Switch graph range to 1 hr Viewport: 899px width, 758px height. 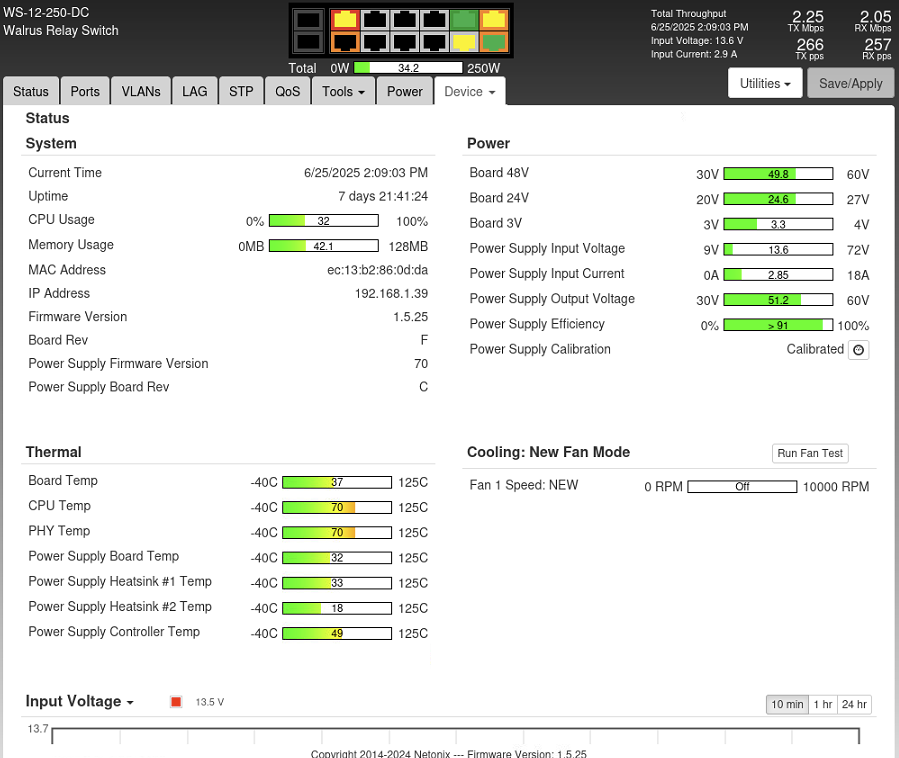(823, 704)
